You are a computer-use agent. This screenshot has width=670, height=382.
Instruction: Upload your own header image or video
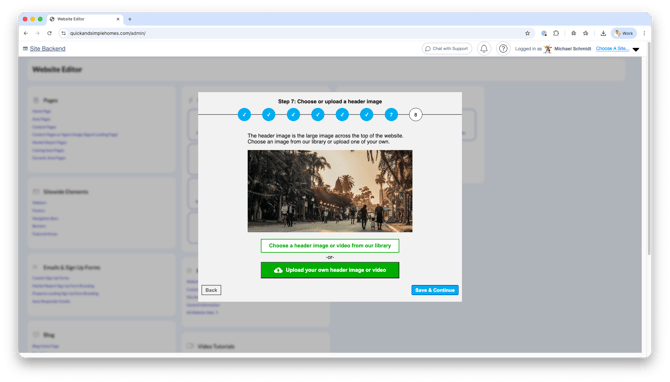330,270
